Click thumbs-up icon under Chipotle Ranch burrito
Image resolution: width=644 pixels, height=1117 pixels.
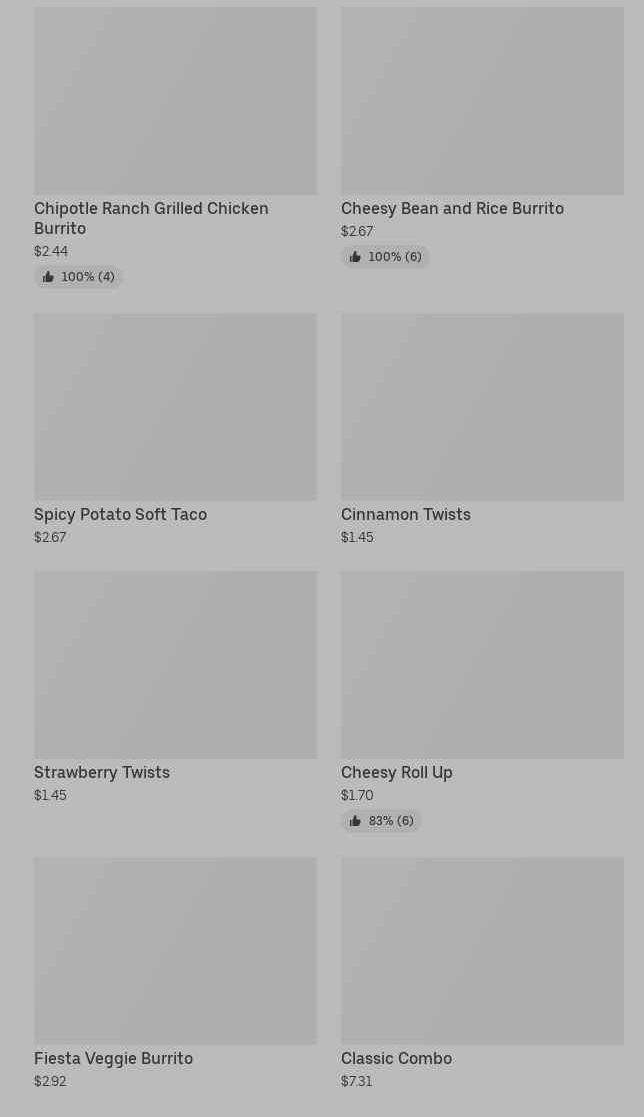click(x=48, y=277)
